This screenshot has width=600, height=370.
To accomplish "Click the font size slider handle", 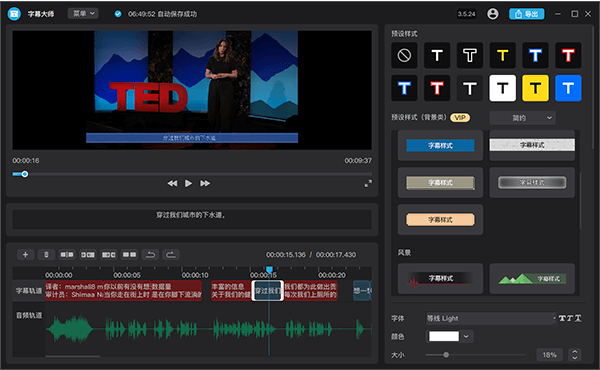I will pyautogui.click(x=446, y=355).
